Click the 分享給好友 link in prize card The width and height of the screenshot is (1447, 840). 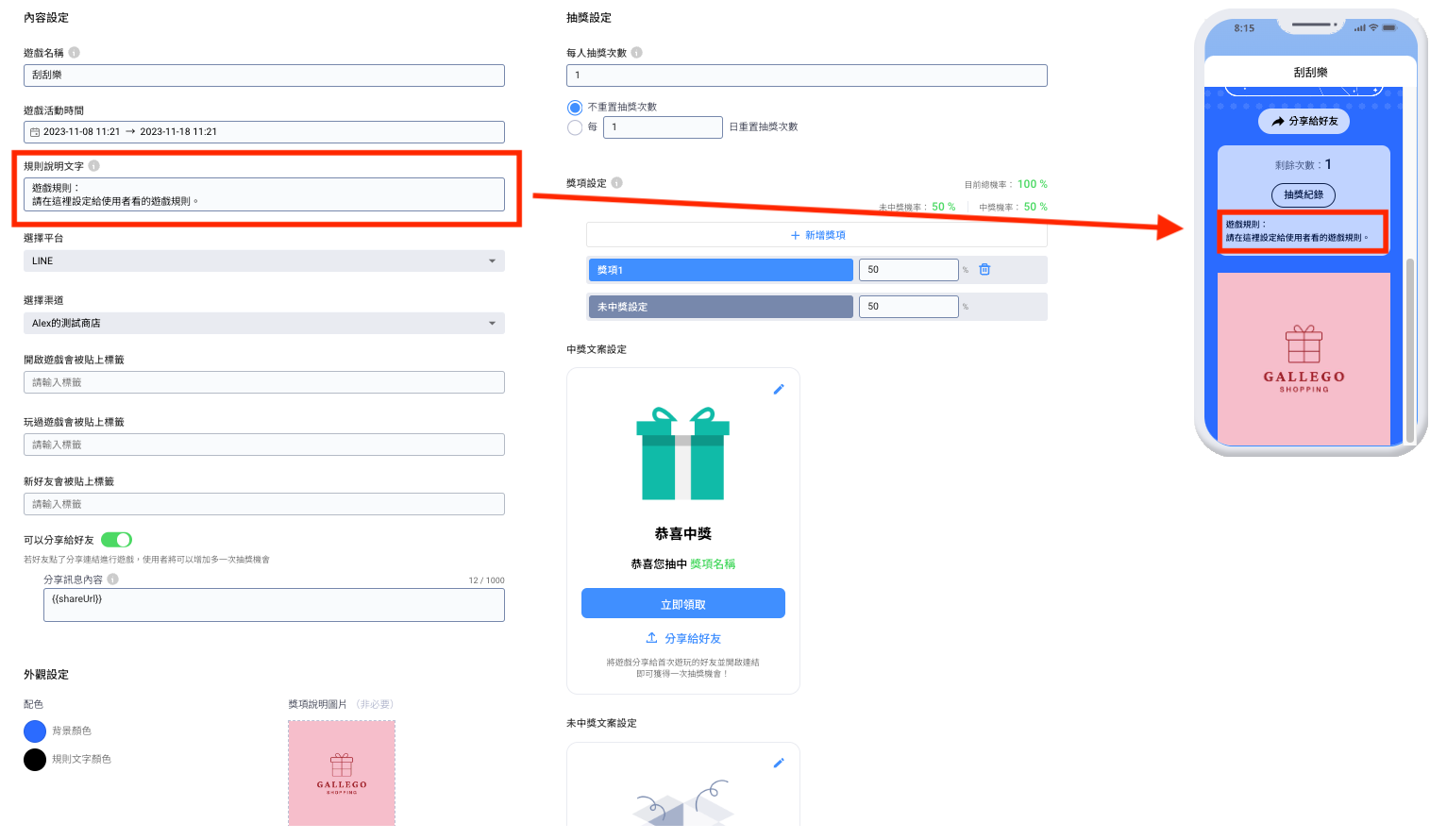point(683,639)
